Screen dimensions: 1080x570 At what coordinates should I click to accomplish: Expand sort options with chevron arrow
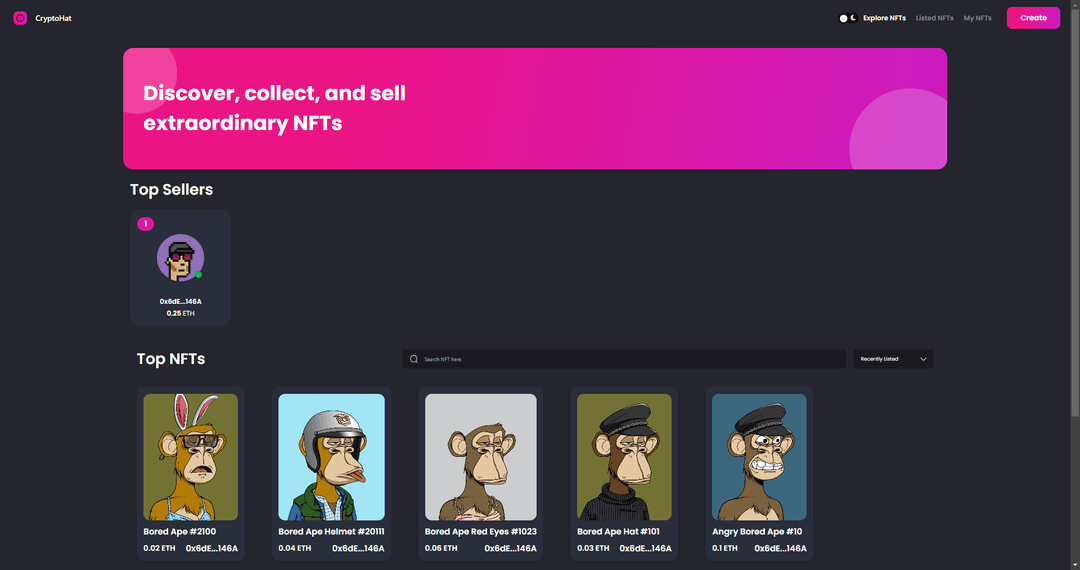point(924,359)
